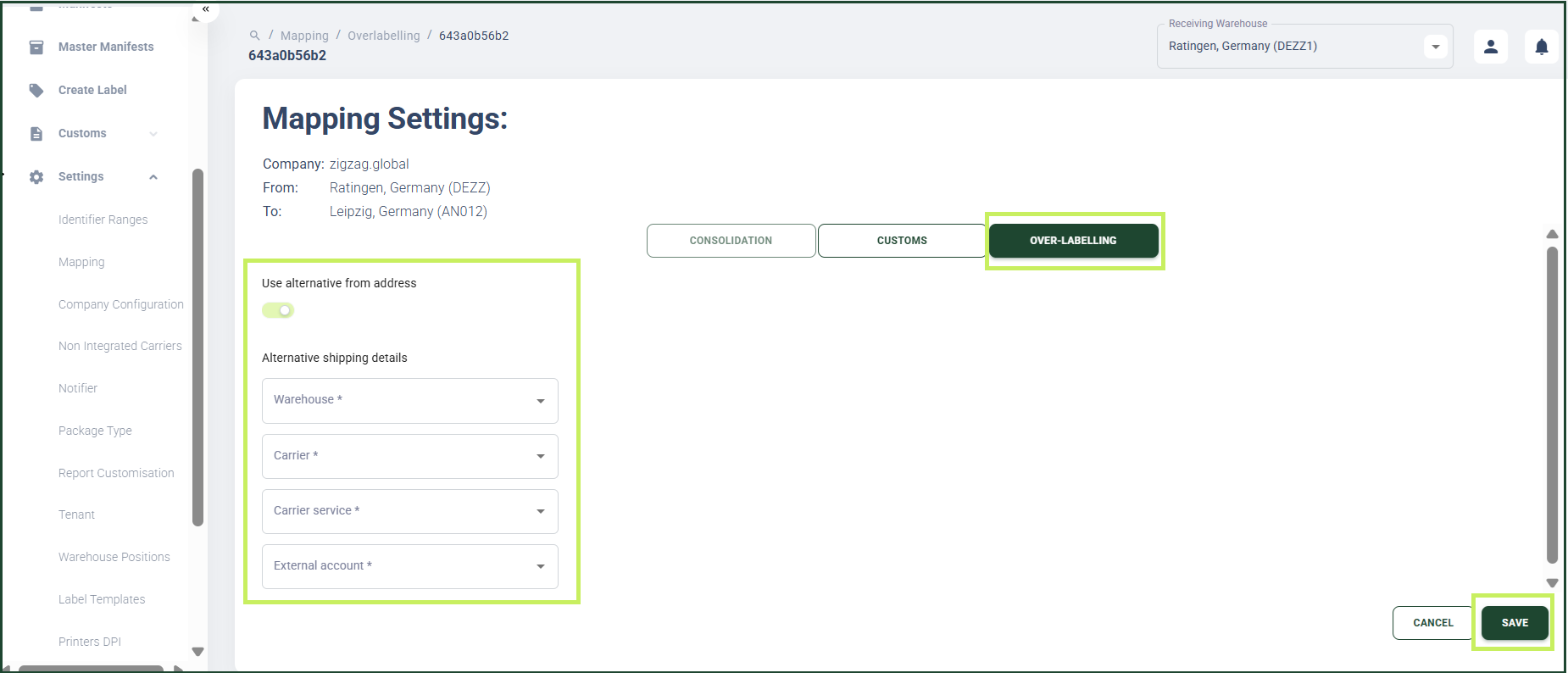
Task: Click the Customs document icon
Action: tap(36, 133)
